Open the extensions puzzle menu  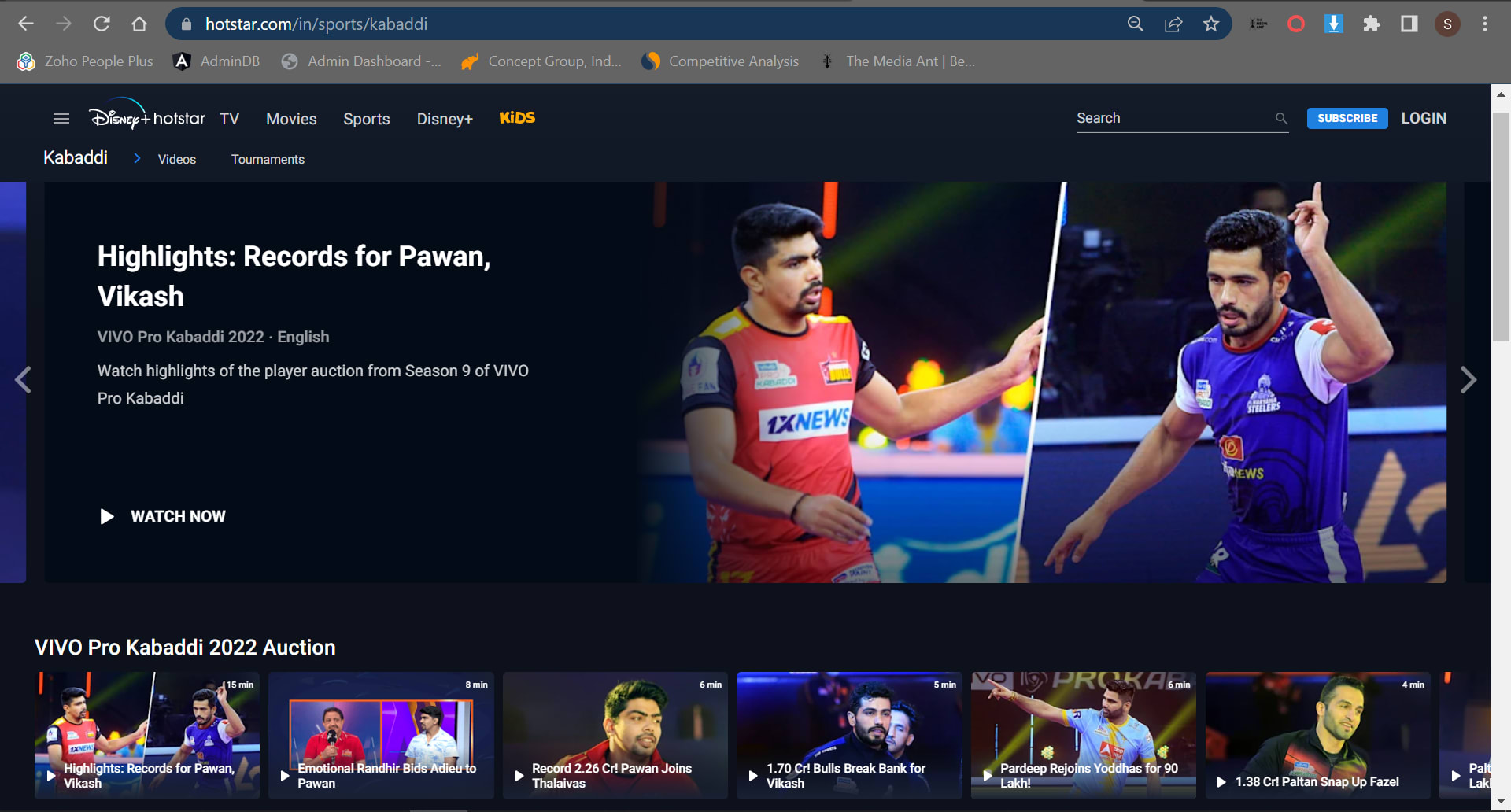(1372, 24)
